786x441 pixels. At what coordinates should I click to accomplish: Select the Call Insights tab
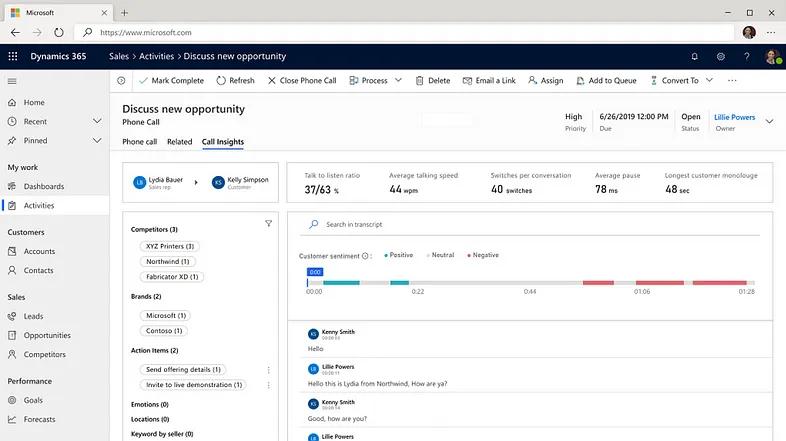pyautogui.click(x=223, y=142)
